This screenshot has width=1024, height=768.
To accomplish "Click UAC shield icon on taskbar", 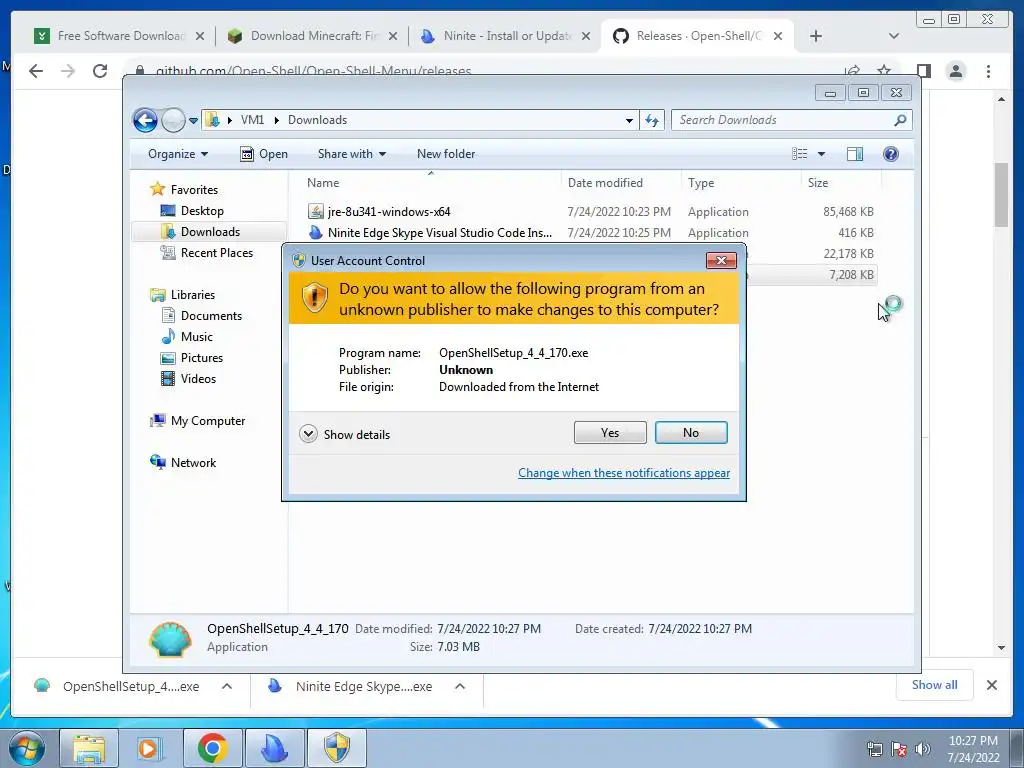I will (337, 748).
